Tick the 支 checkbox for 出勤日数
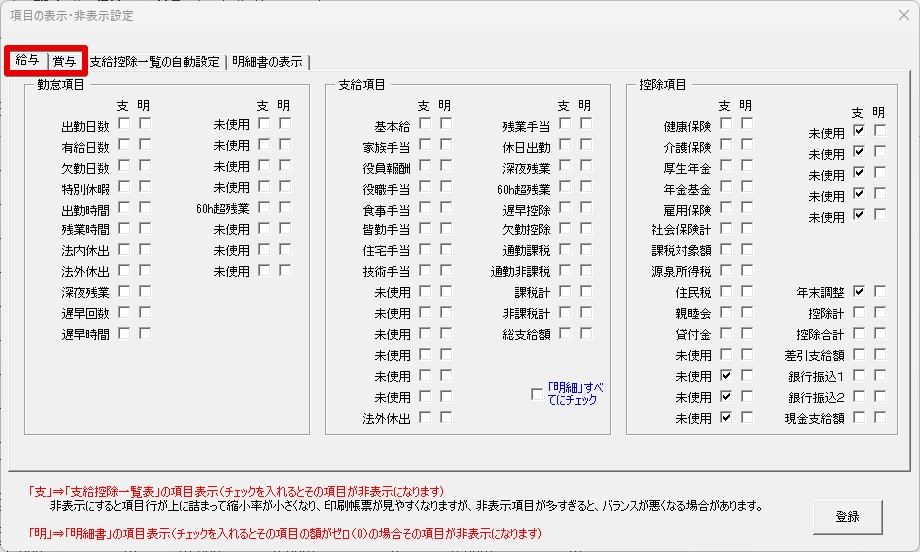 tap(124, 124)
